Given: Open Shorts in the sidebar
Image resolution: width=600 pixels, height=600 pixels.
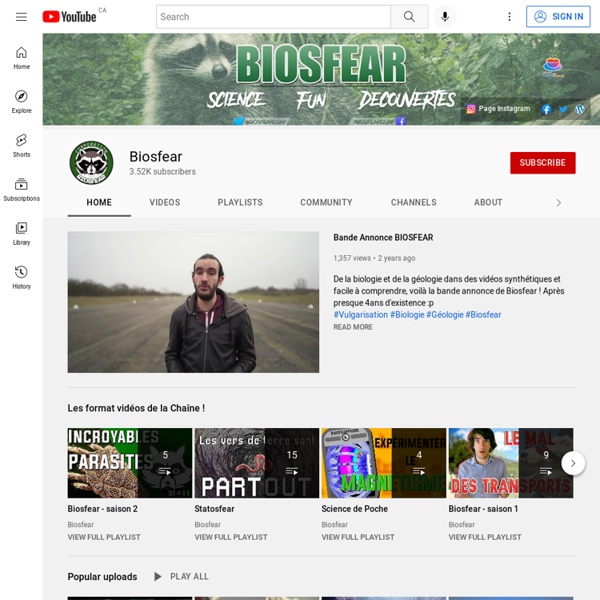Looking at the screenshot, I should click(x=21, y=146).
